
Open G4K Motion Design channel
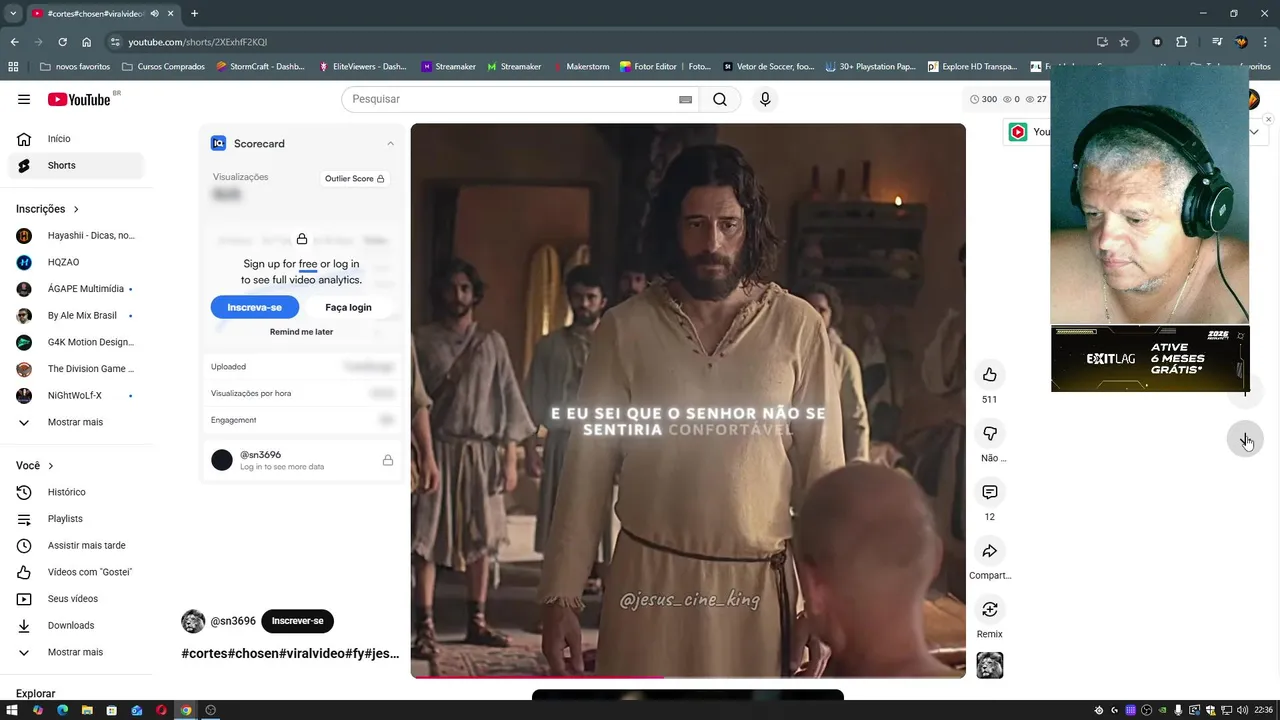(x=76, y=342)
